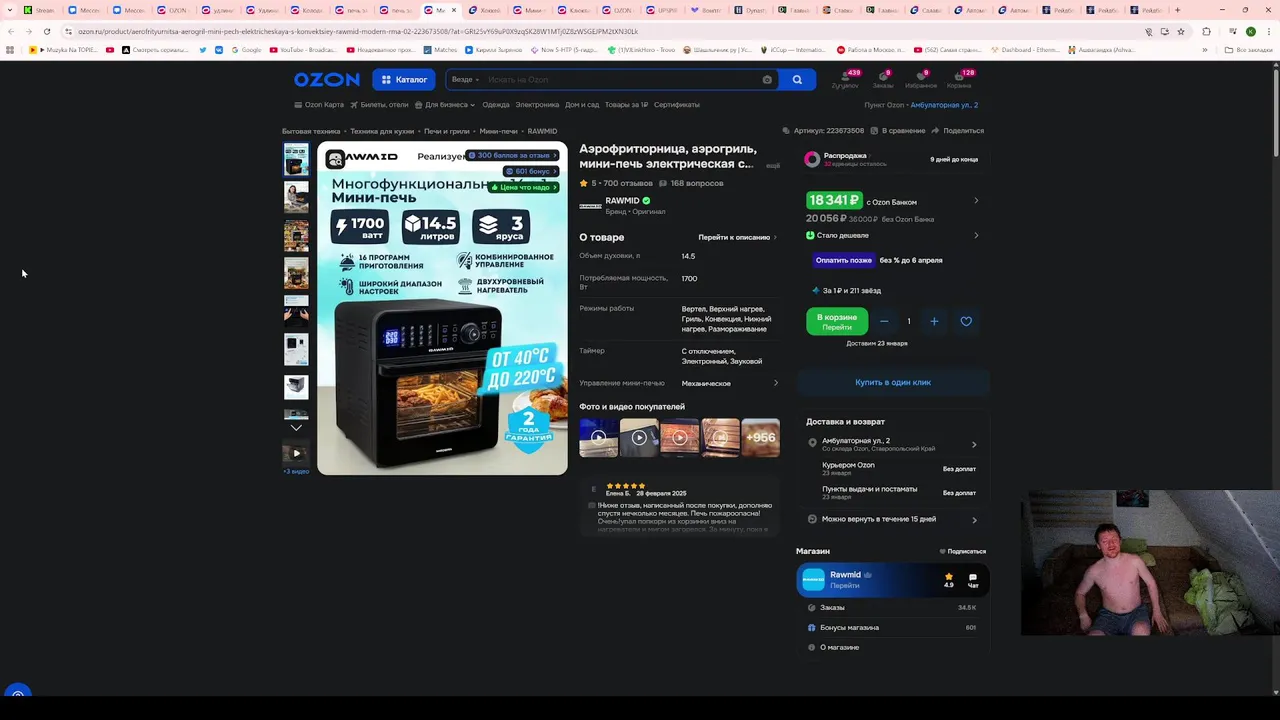Click the Каталог button
The width and height of the screenshot is (1280, 720).
pyautogui.click(x=404, y=80)
